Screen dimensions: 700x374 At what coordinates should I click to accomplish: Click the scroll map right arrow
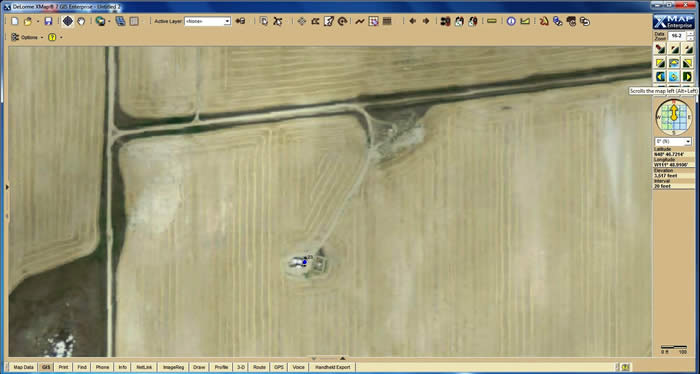click(x=687, y=76)
